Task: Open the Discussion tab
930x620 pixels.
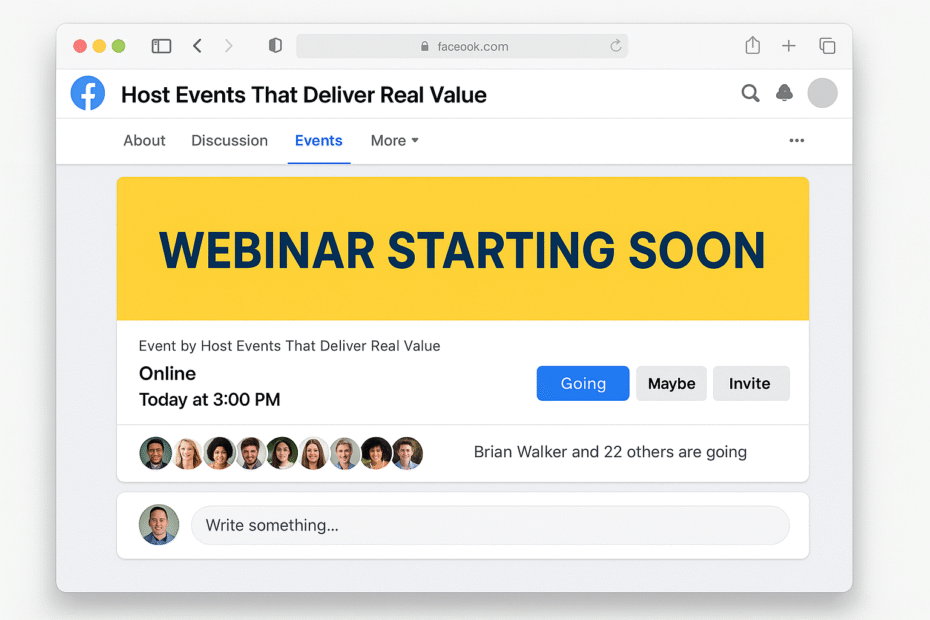Action: pos(229,140)
